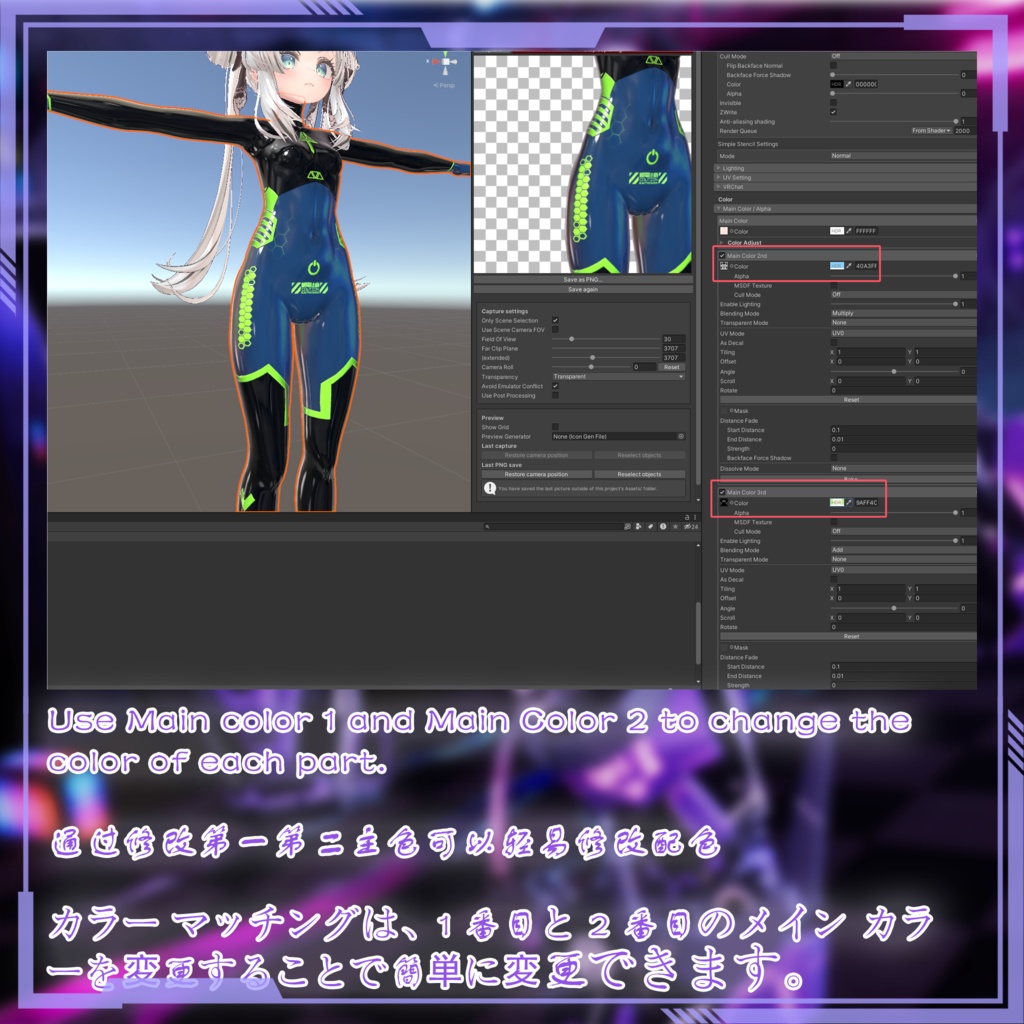Click the scene view orientation gizmo
Viewport: 1024px width, 1024px height.
(x=445, y=62)
